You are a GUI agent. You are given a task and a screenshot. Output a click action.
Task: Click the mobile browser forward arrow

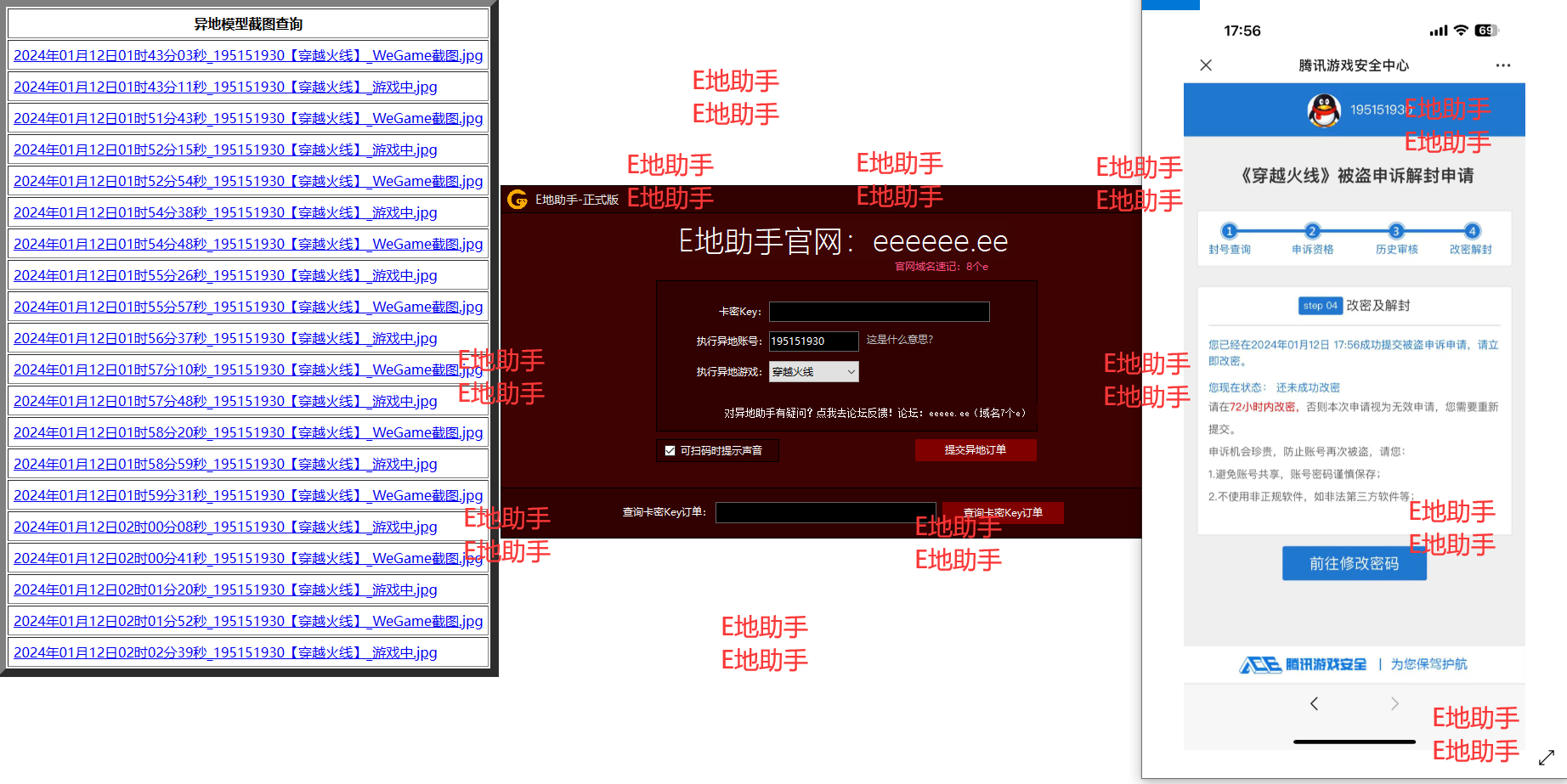(1394, 703)
